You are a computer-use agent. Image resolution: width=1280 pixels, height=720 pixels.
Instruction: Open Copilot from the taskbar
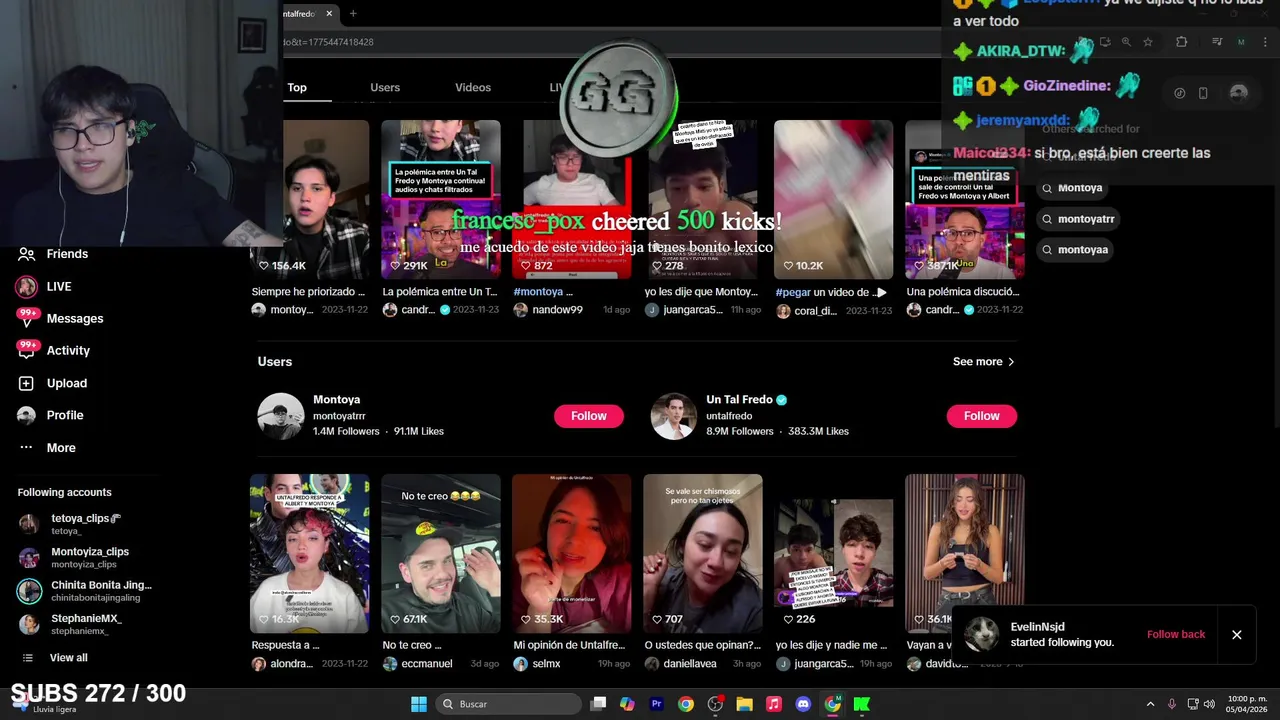coord(627,704)
